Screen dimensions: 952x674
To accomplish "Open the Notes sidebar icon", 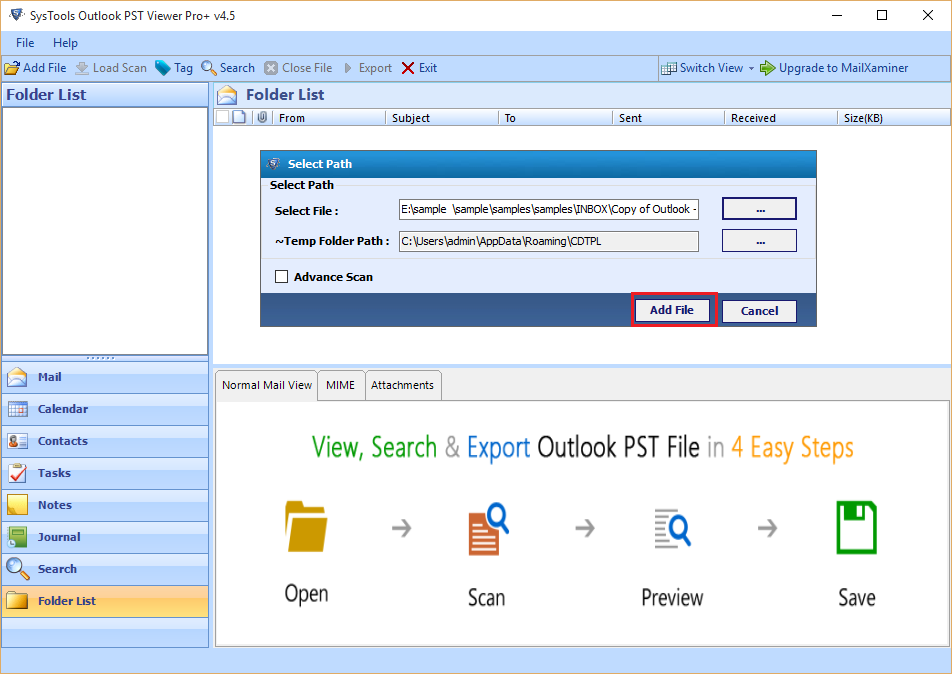I will pos(18,505).
